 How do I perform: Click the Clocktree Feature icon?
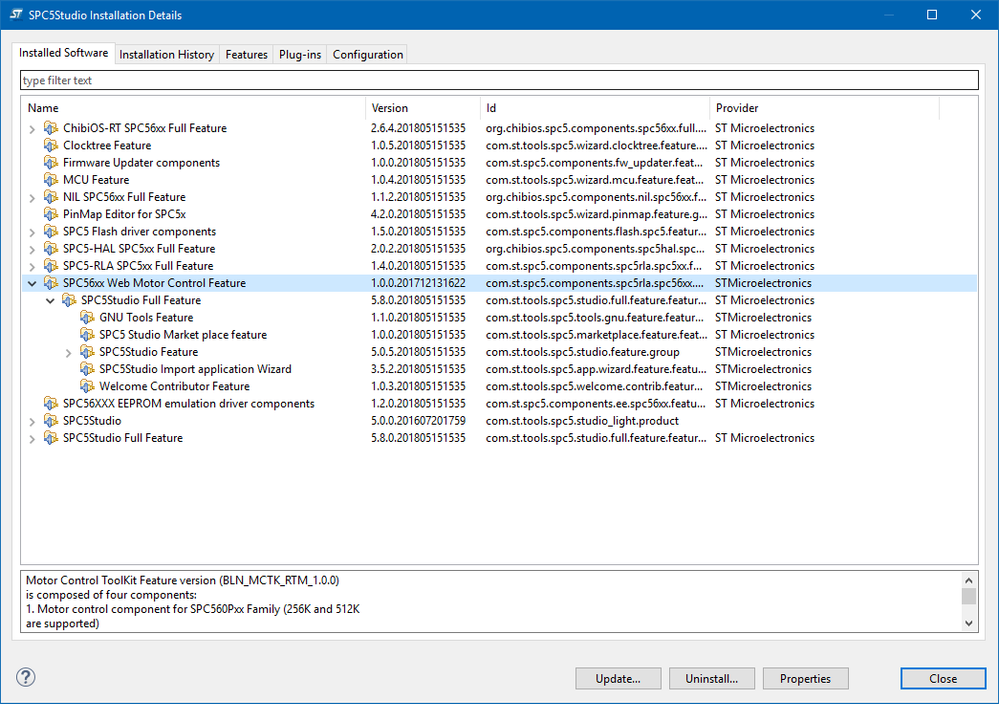[x=50, y=145]
